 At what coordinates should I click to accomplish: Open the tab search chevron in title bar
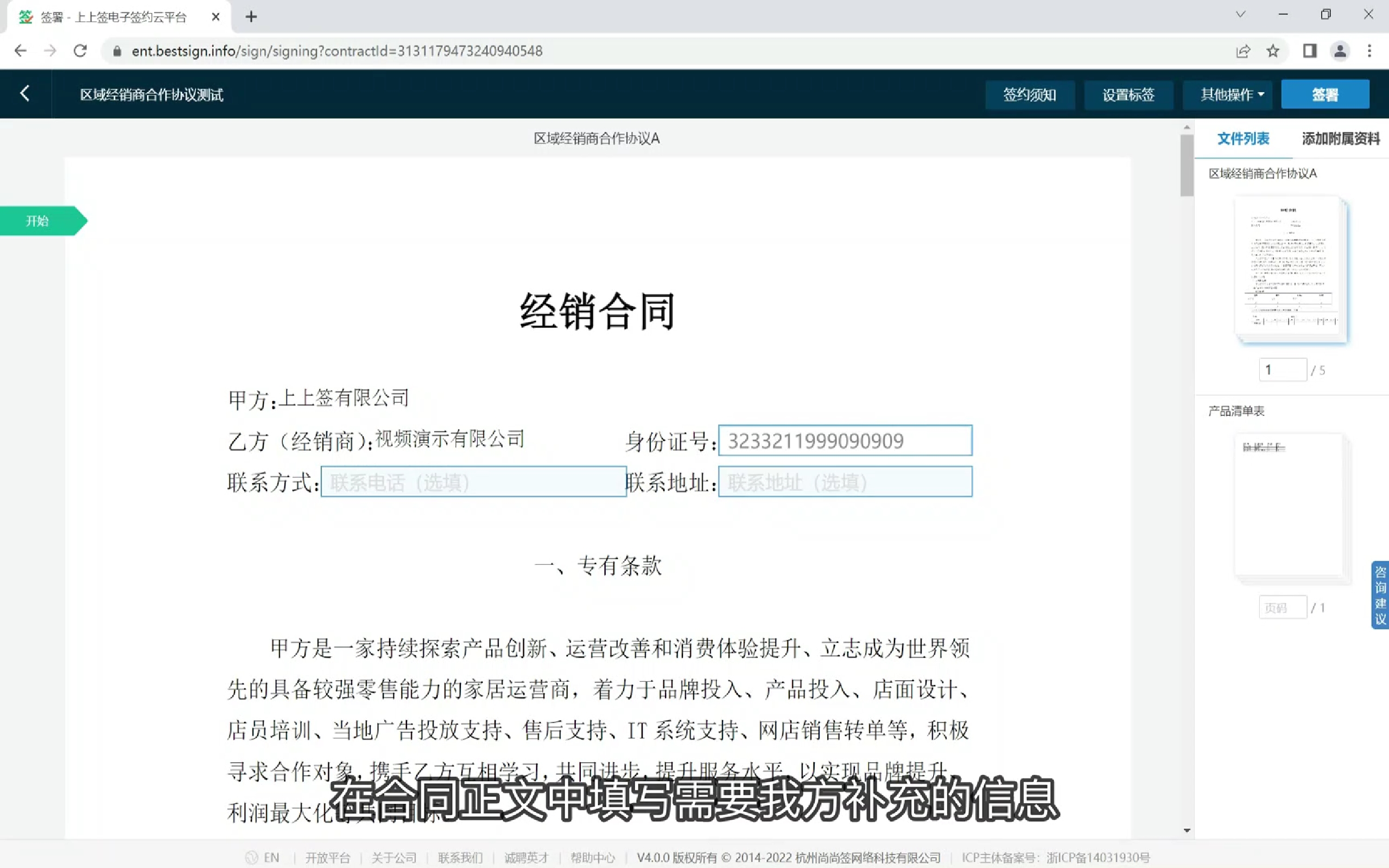tap(1240, 14)
